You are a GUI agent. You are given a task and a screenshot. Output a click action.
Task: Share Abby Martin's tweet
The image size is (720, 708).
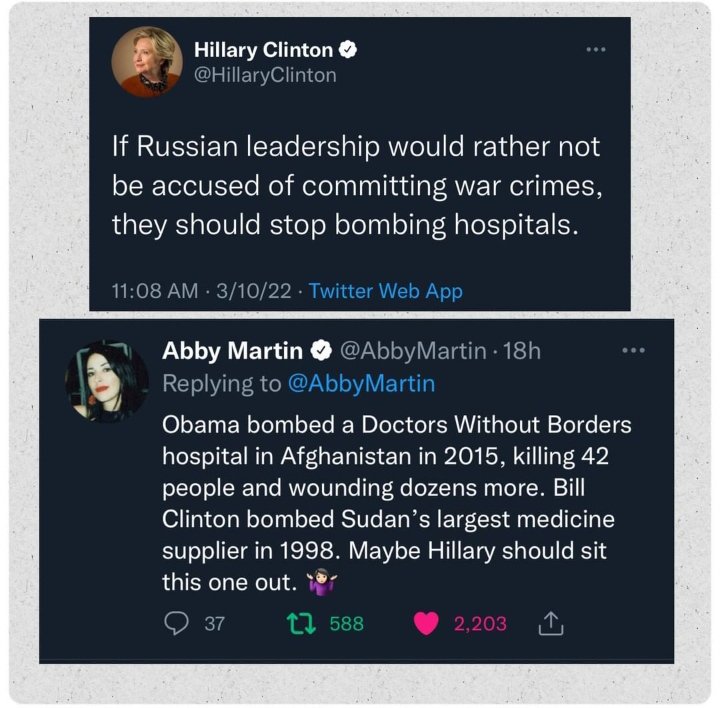coord(551,624)
